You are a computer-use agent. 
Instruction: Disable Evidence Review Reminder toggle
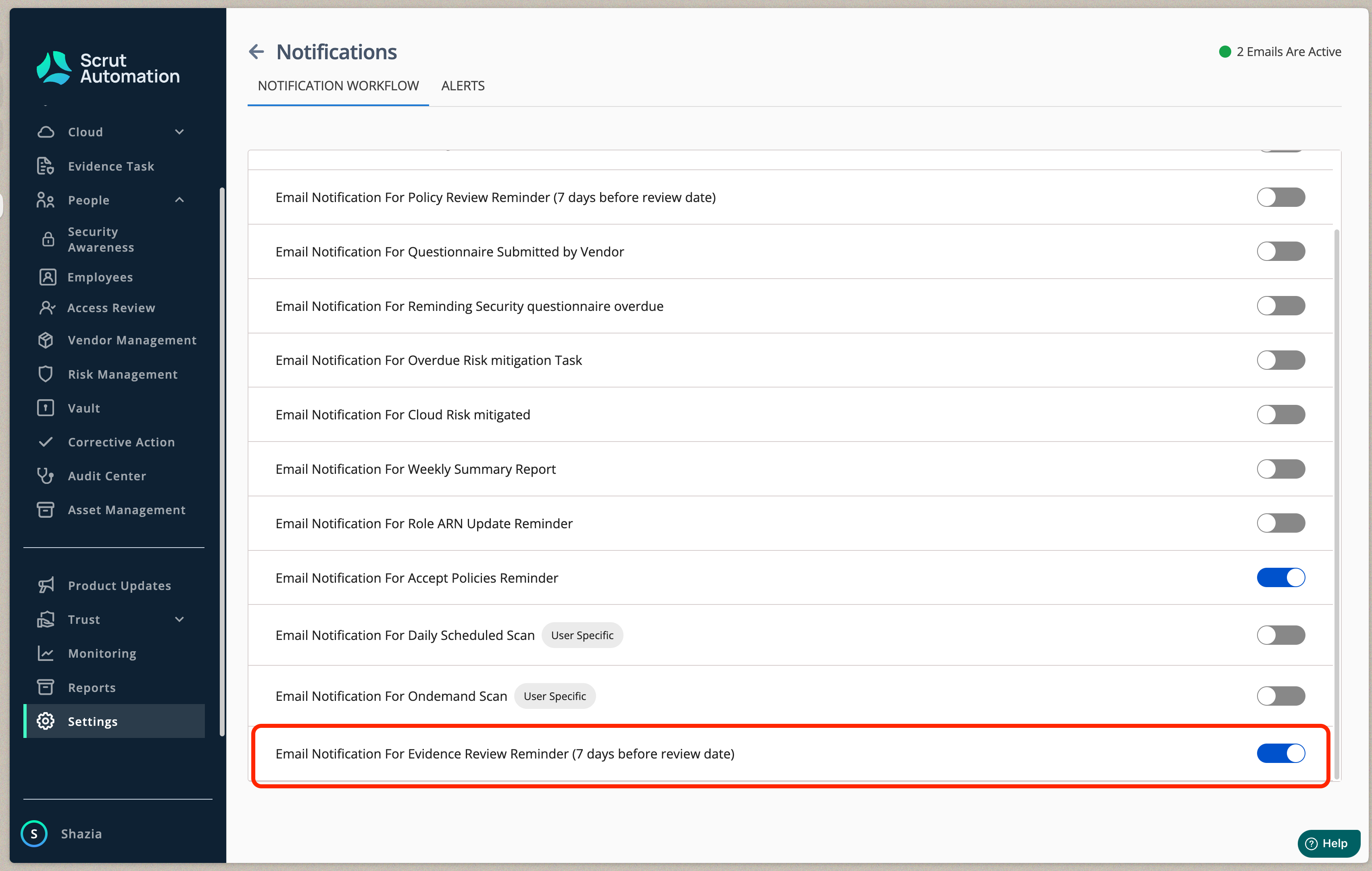(1281, 754)
